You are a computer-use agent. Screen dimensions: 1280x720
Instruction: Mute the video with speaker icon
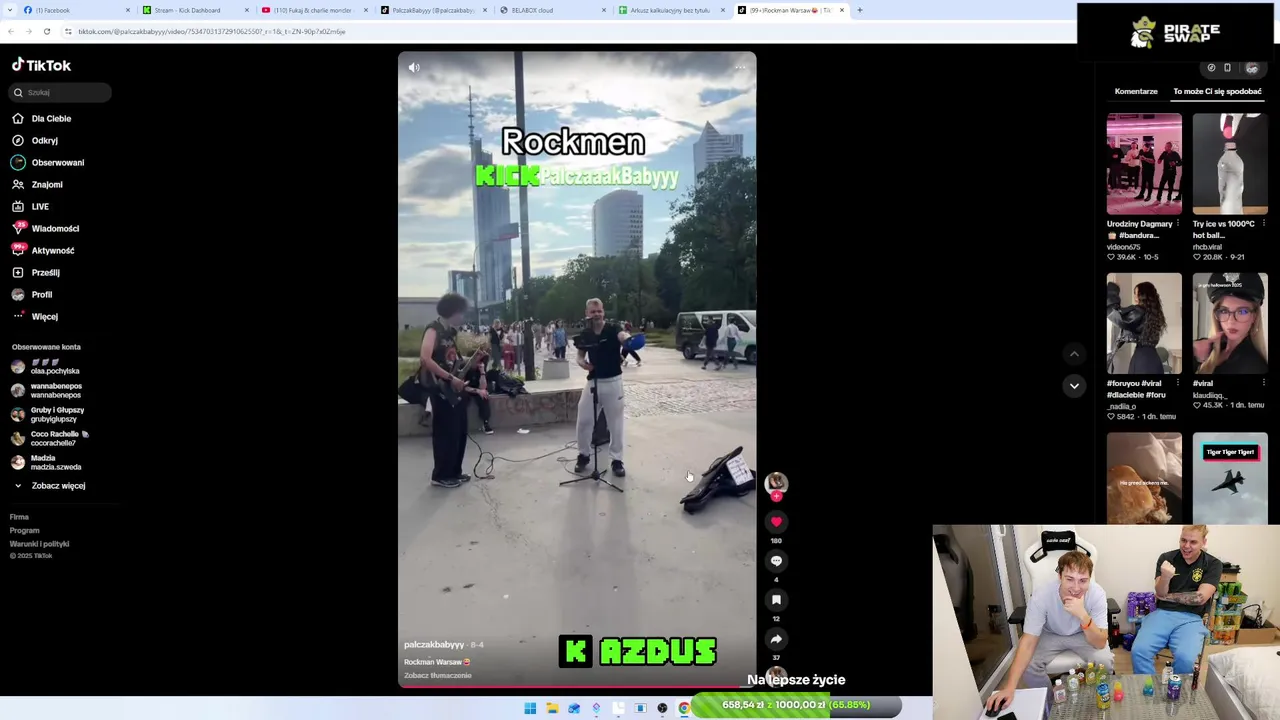point(414,68)
